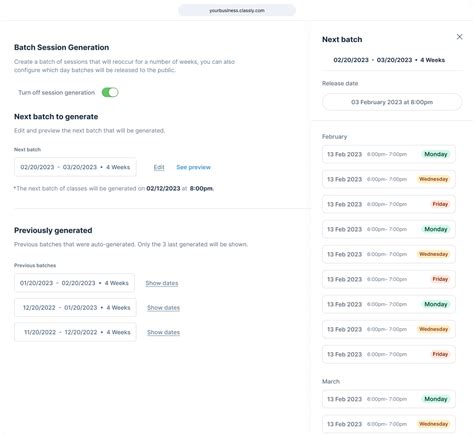
Task: Select the 11/20/2022 - 12/20/2022 previous batch box
Action: (x=75, y=332)
